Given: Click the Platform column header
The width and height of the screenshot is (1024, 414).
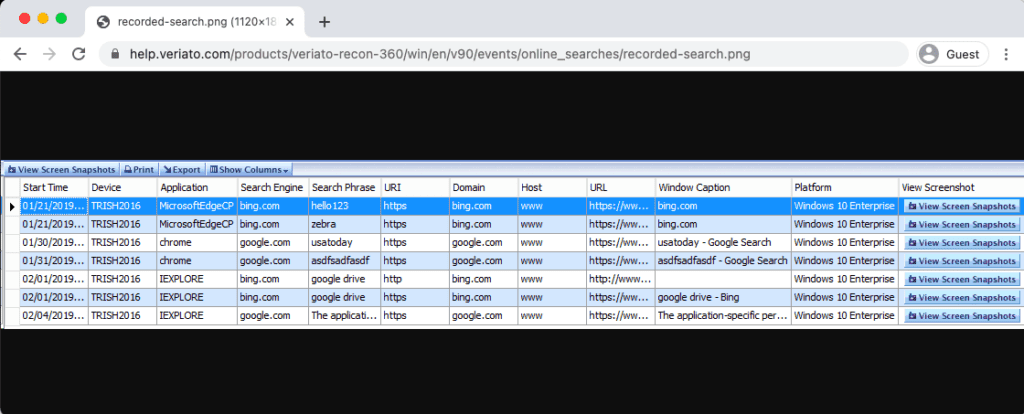Looking at the screenshot, I should pyautogui.click(x=845, y=187).
